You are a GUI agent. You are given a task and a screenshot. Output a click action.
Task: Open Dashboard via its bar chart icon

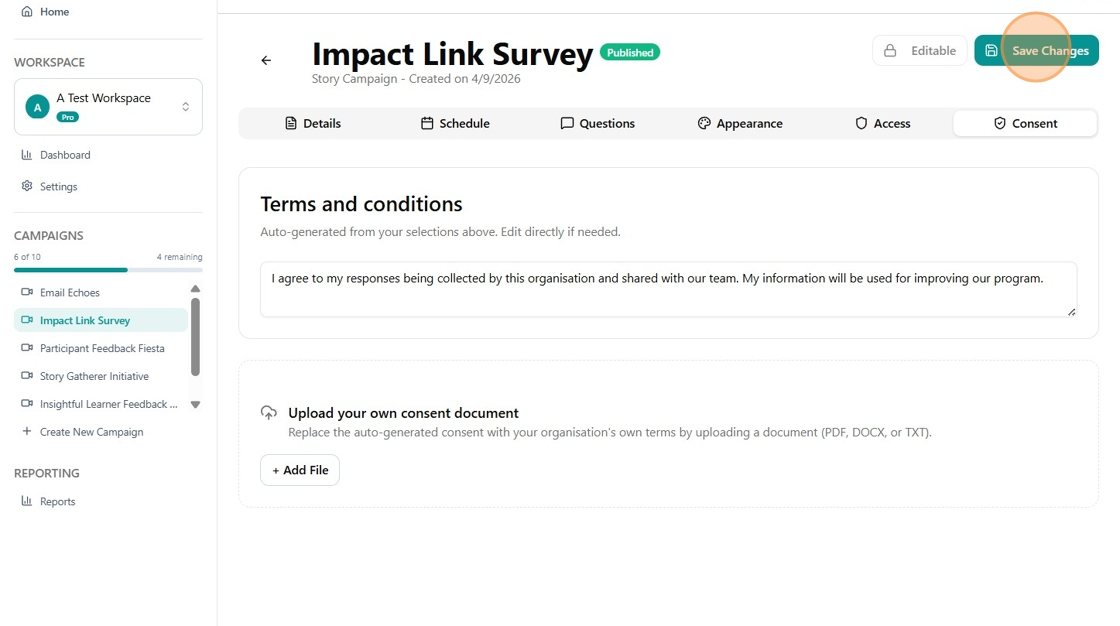27,154
